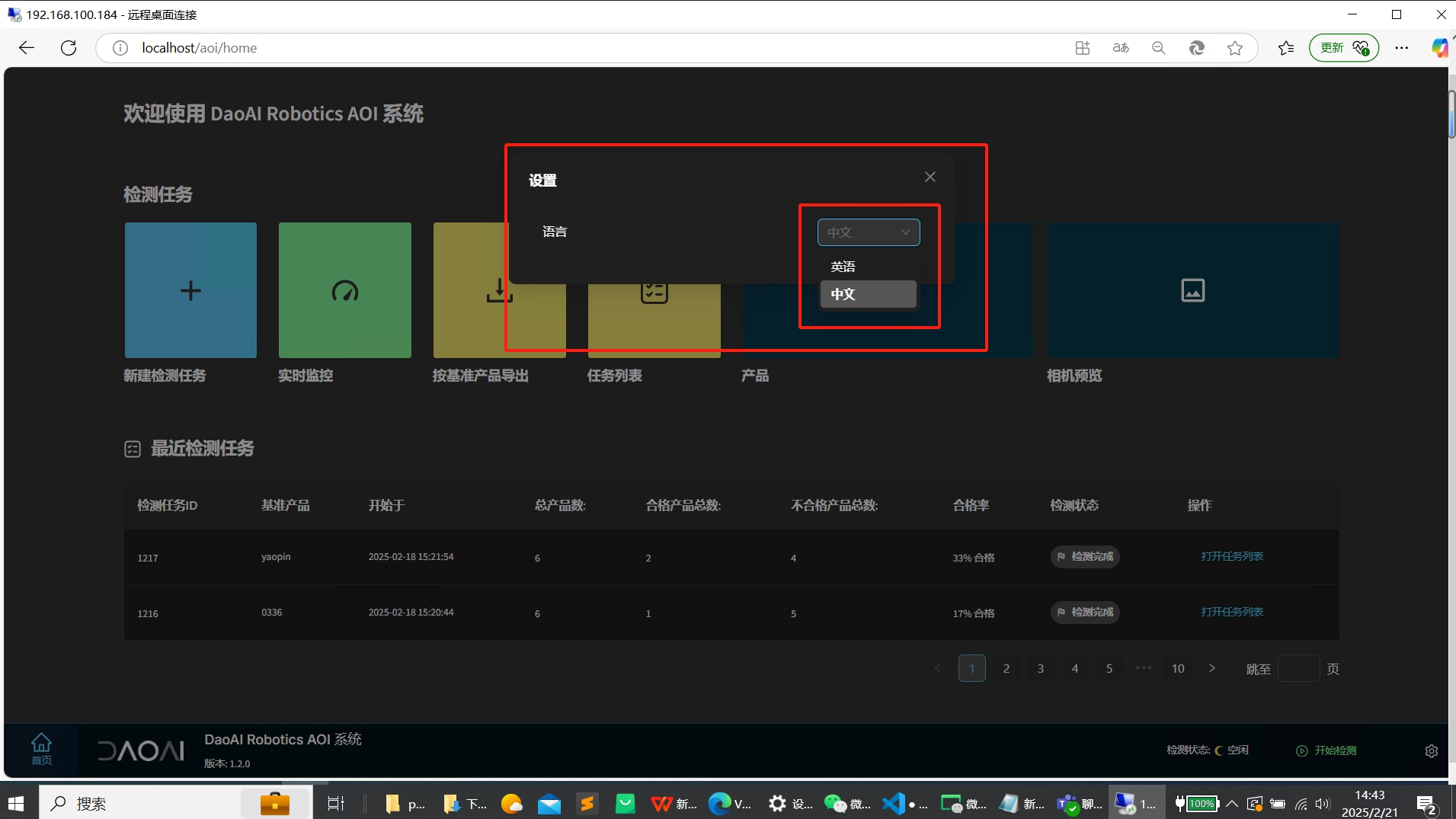Click the 更新 update button in browser

tap(1344, 48)
